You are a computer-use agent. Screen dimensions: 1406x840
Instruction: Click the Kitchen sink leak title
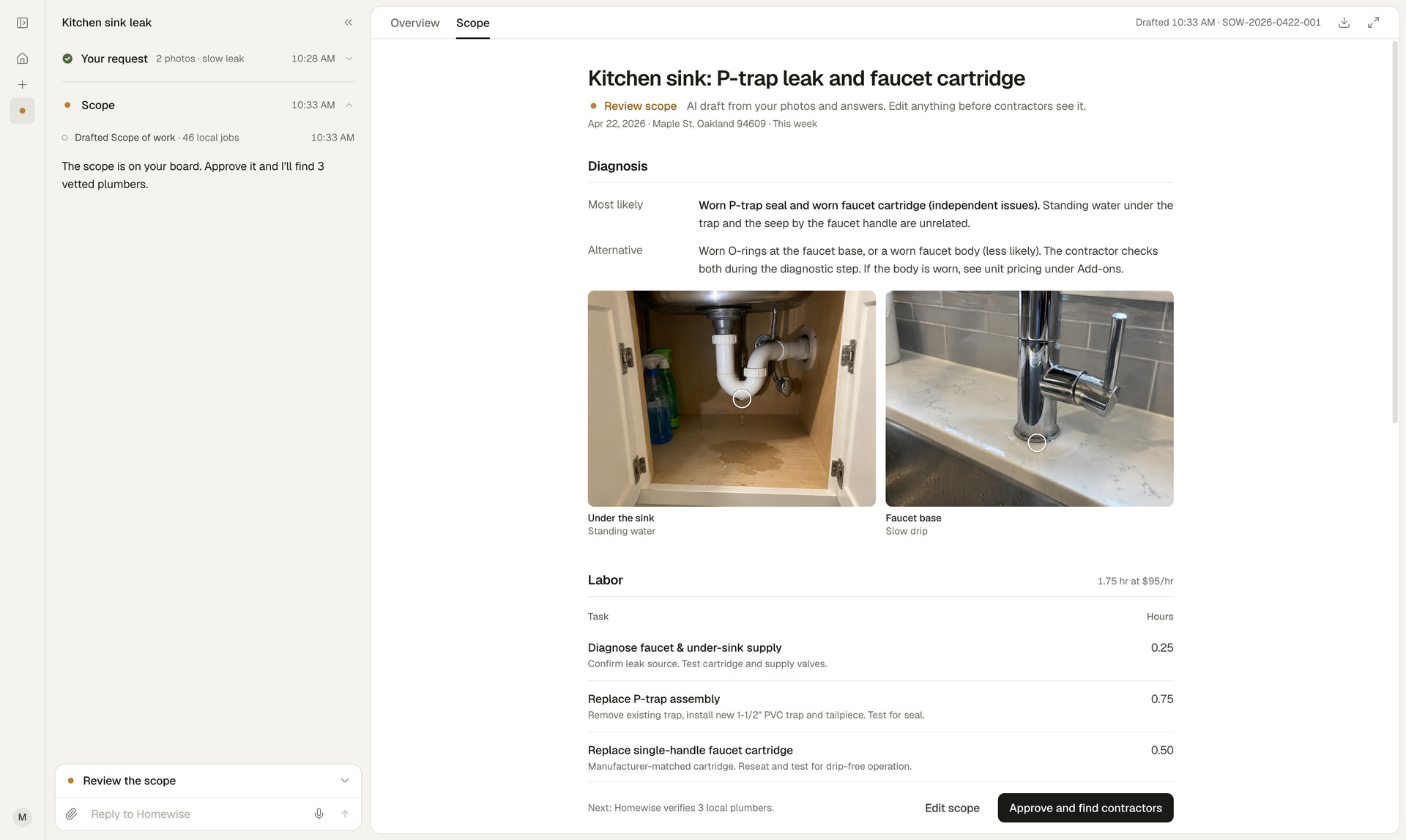pyautogui.click(x=107, y=23)
